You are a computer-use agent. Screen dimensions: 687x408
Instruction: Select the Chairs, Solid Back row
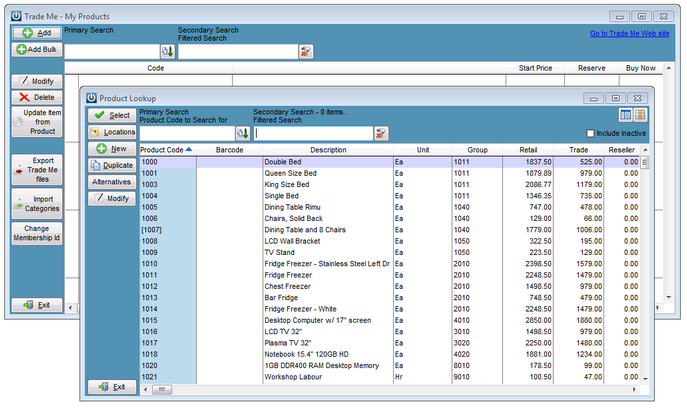tap(390, 218)
